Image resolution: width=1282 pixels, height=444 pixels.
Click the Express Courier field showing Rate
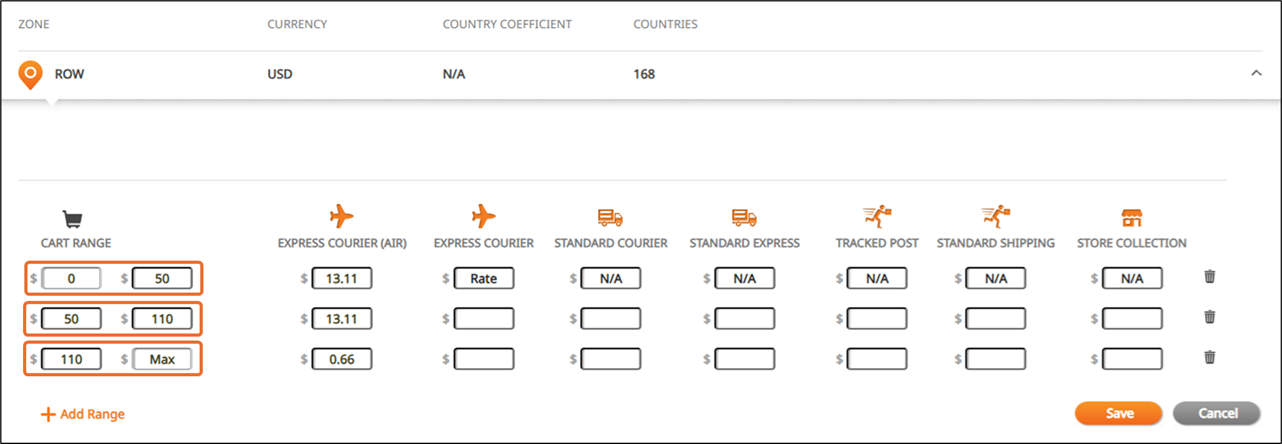tap(484, 279)
